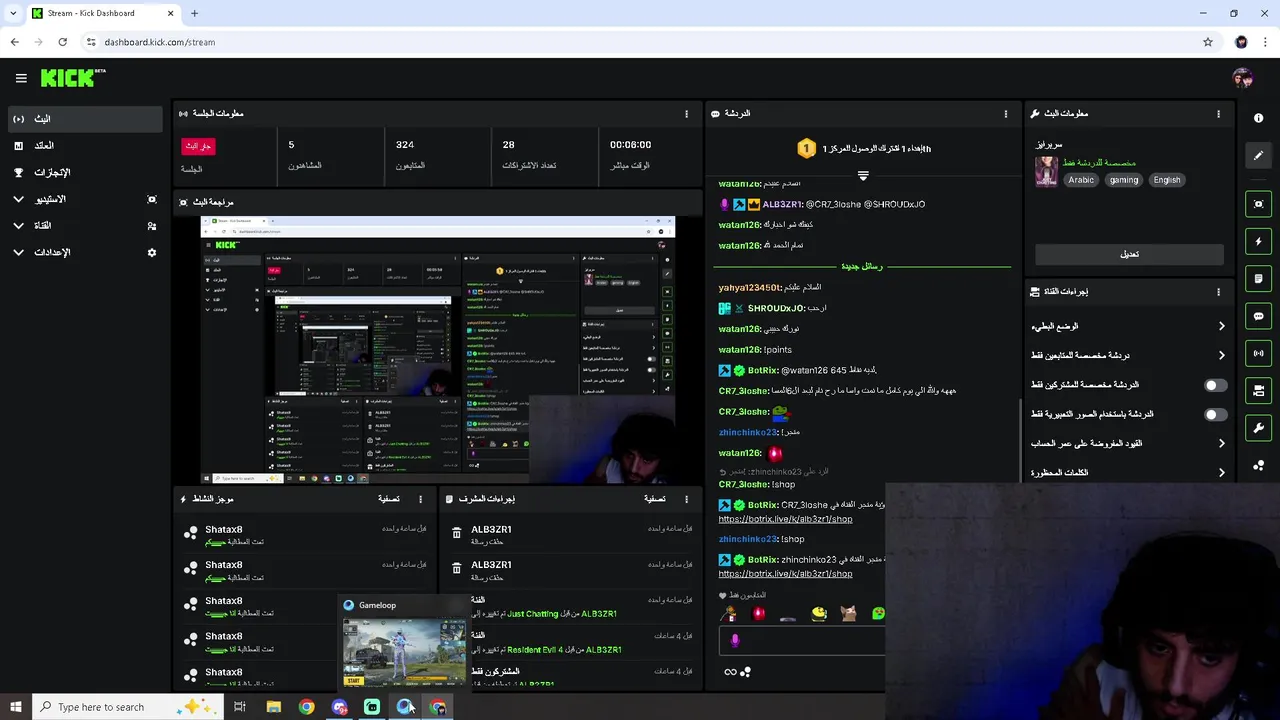Click the first Shatax8 activity entry

(306, 535)
